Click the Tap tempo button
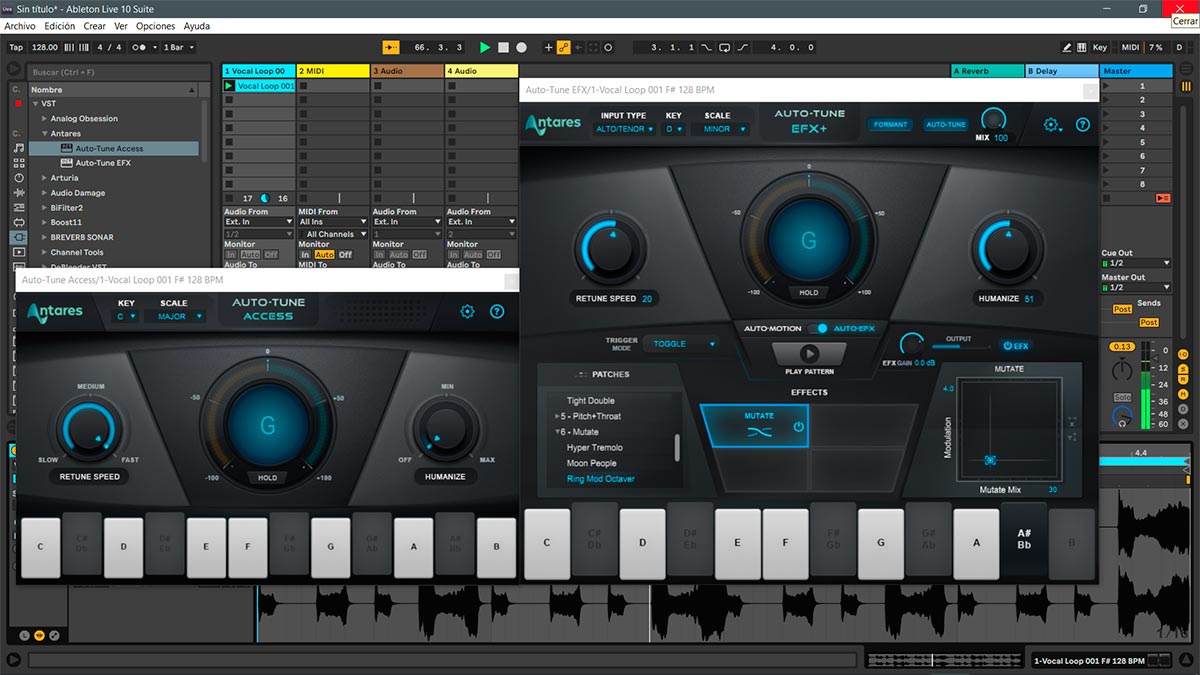 pos(16,47)
